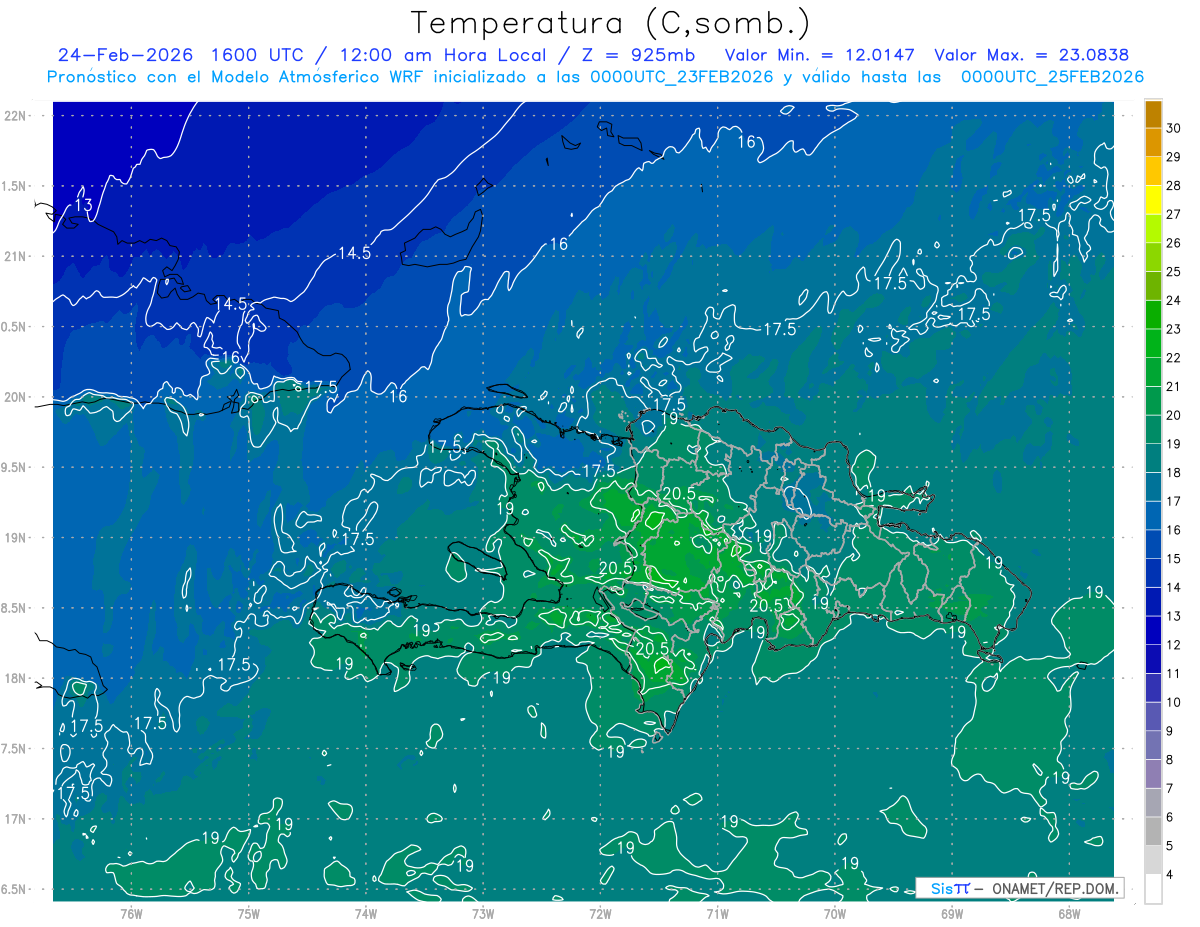Click the title 'Temperatura (C,somb.)'

(x=611, y=23)
